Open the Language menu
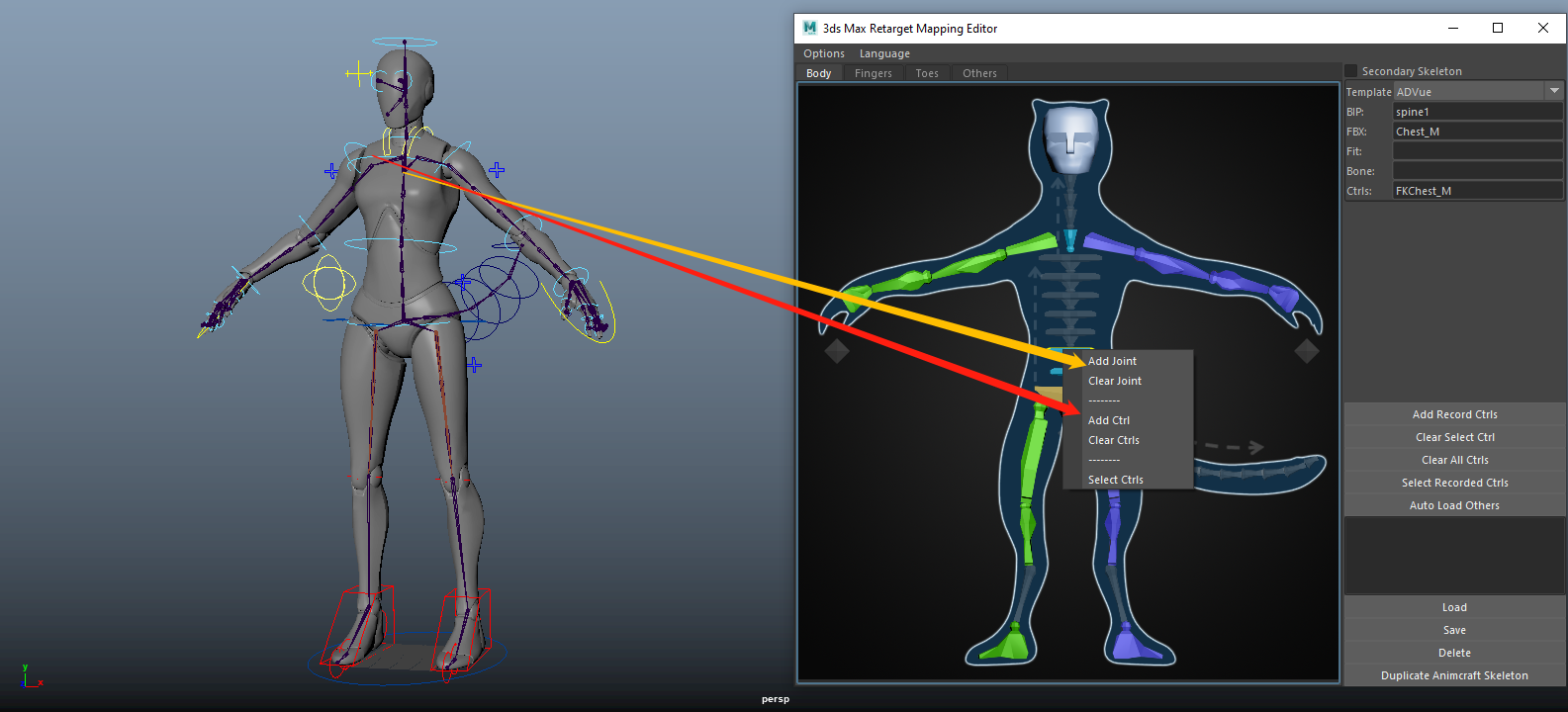 click(x=884, y=53)
